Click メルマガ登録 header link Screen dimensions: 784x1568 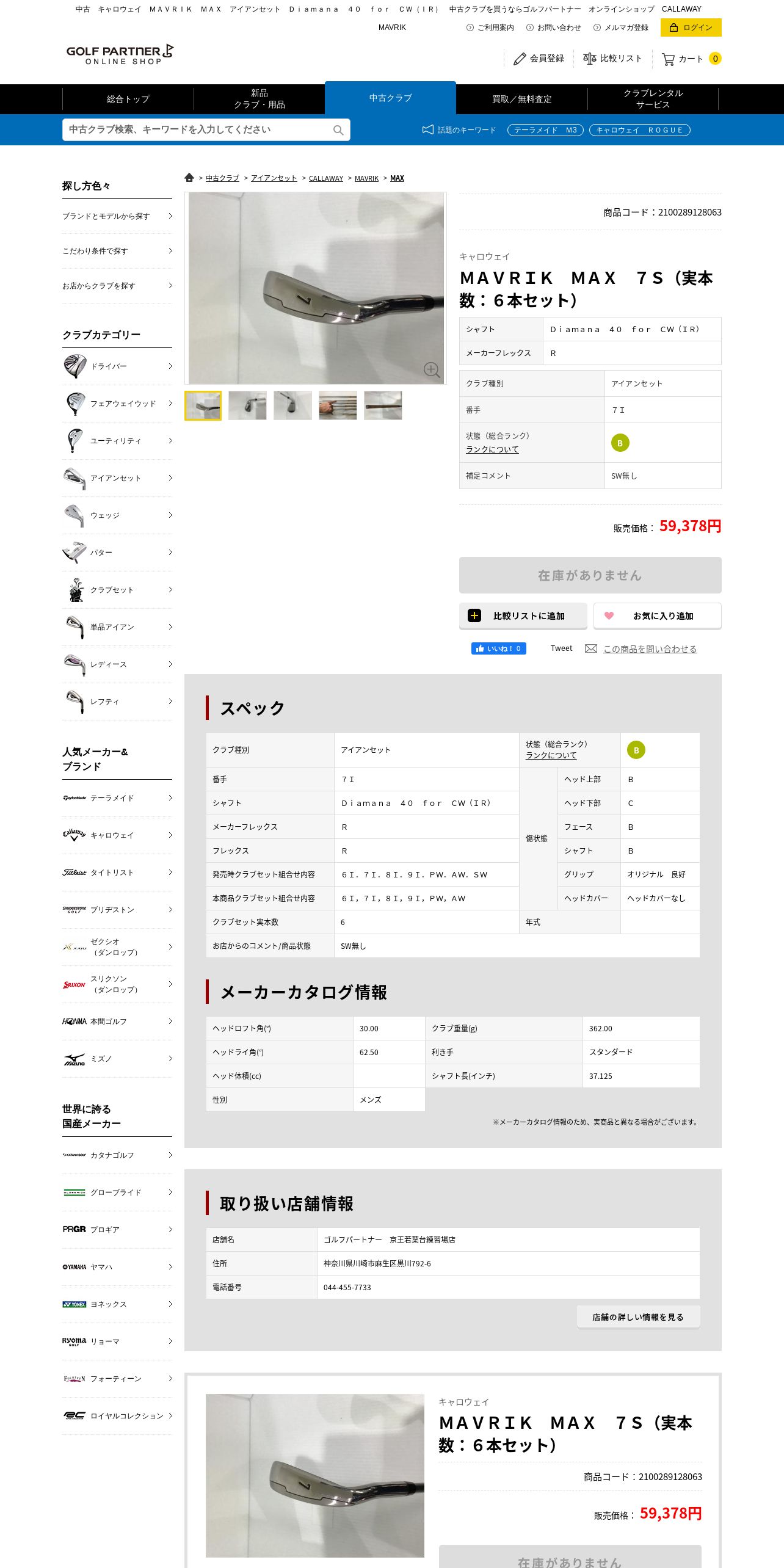621,27
